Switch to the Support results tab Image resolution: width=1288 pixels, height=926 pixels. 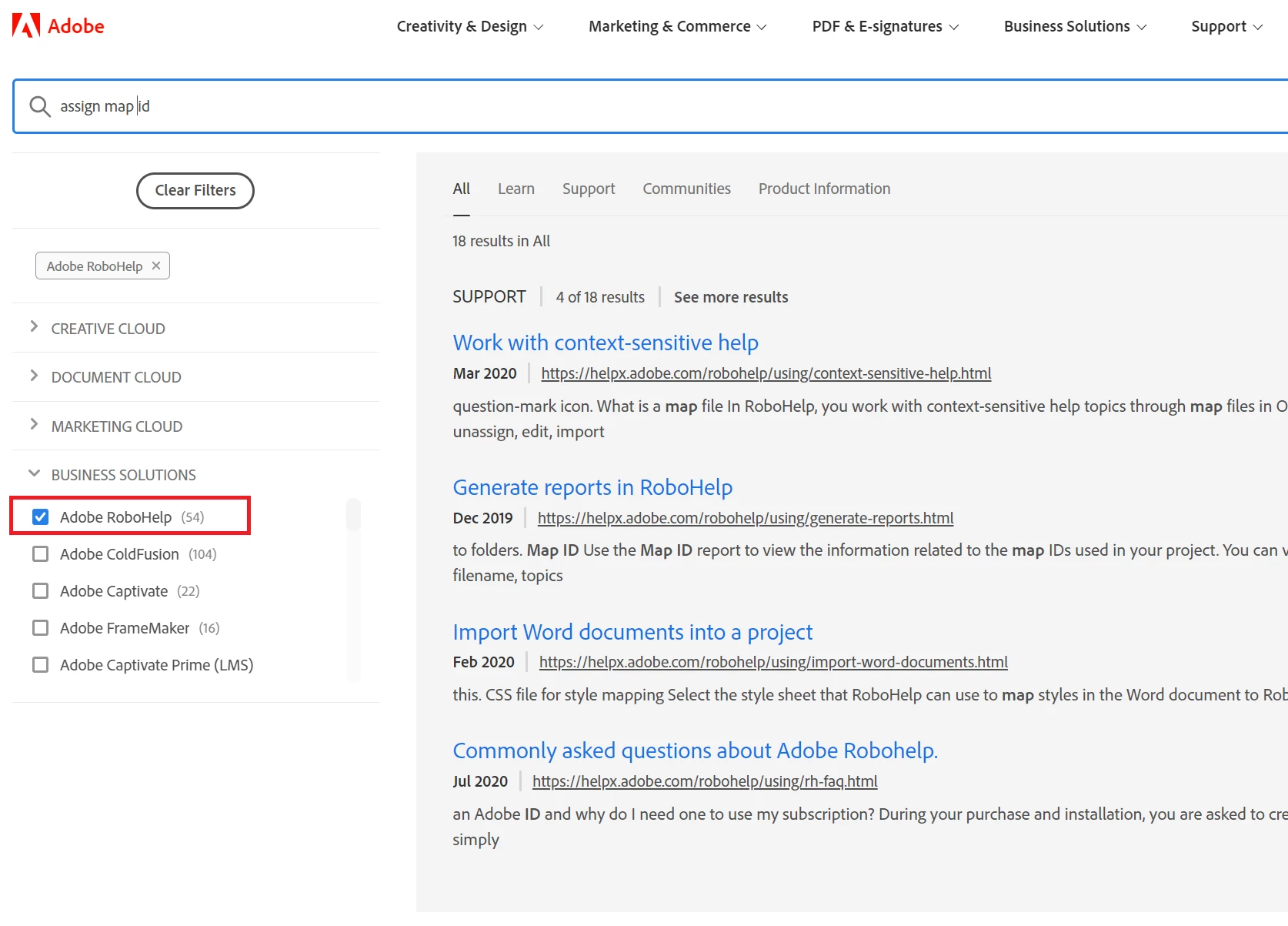pos(589,189)
